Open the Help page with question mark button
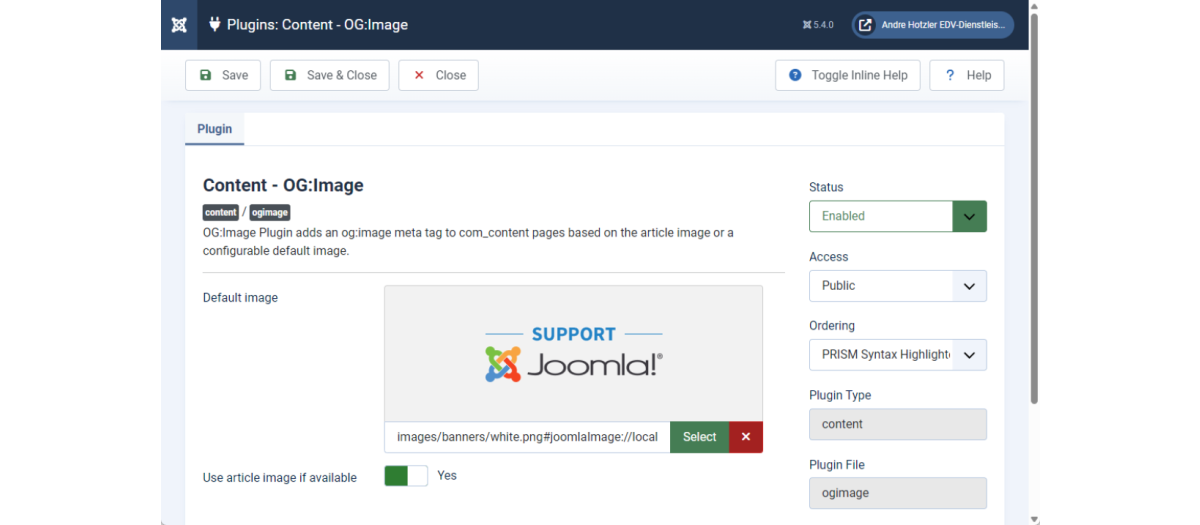The height and width of the screenshot is (525, 1200). 966,75
